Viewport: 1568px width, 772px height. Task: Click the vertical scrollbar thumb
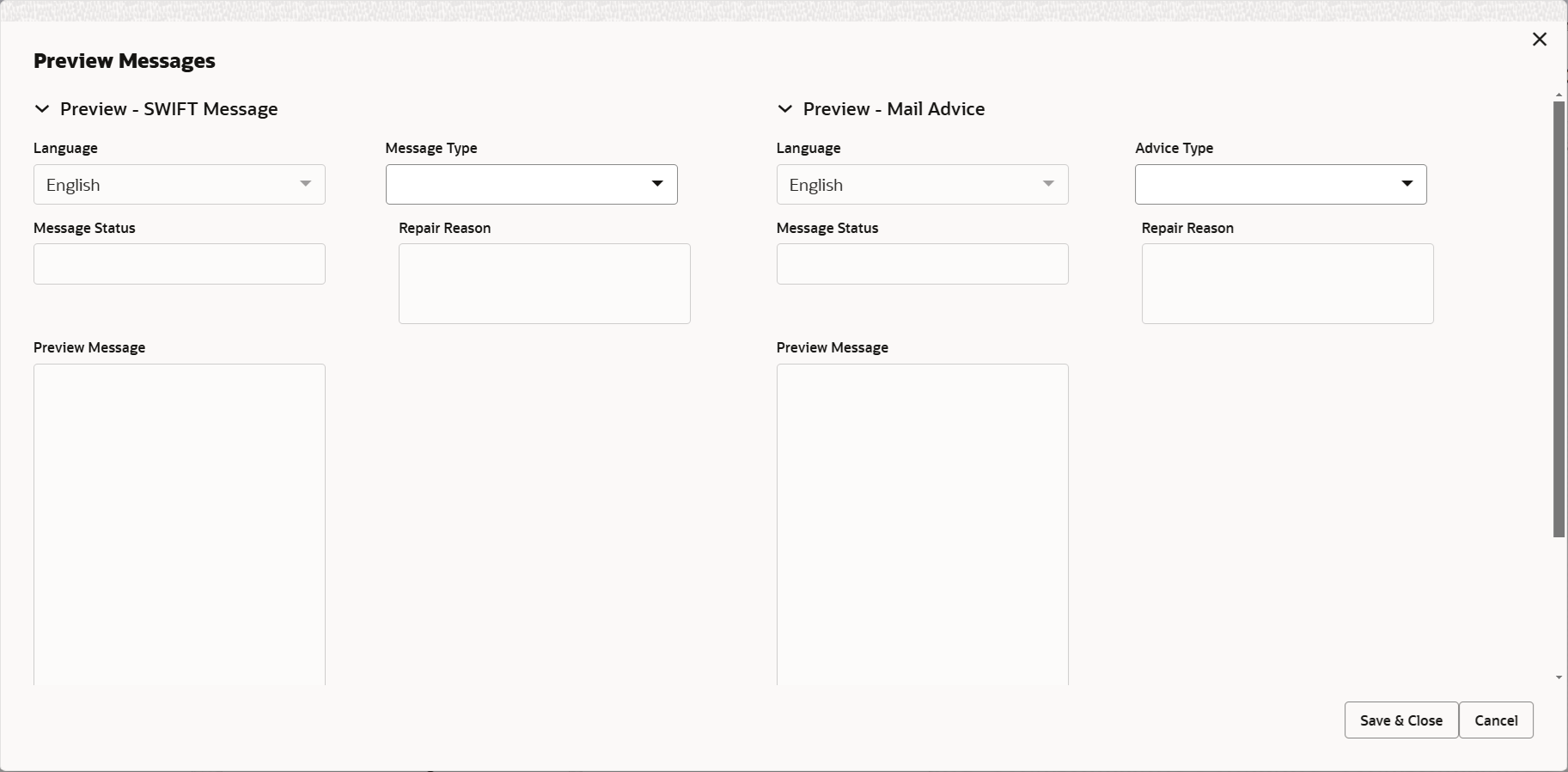1559,320
